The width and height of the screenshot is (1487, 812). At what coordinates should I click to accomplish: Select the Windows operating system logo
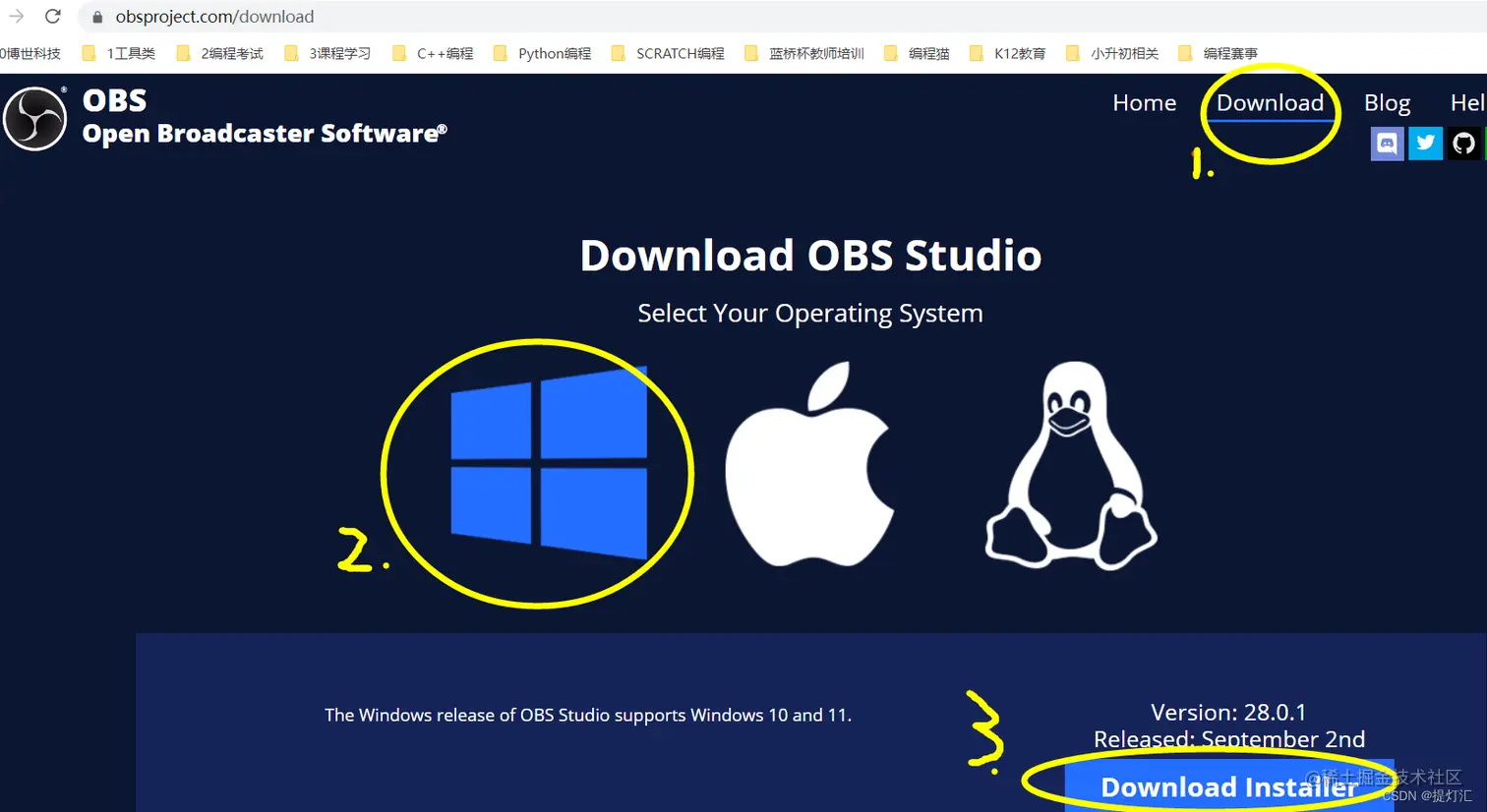[x=549, y=463]
